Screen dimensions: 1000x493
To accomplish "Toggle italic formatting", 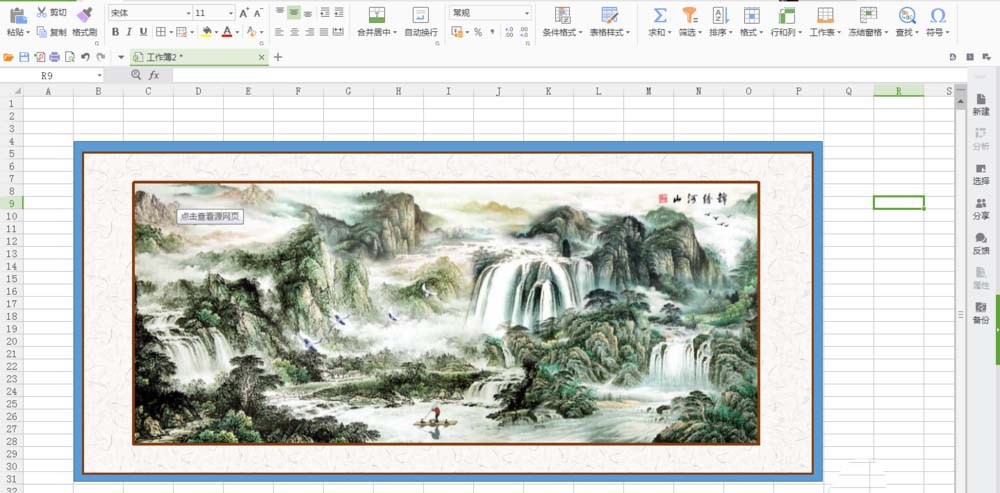I will (x=129, y=32).
